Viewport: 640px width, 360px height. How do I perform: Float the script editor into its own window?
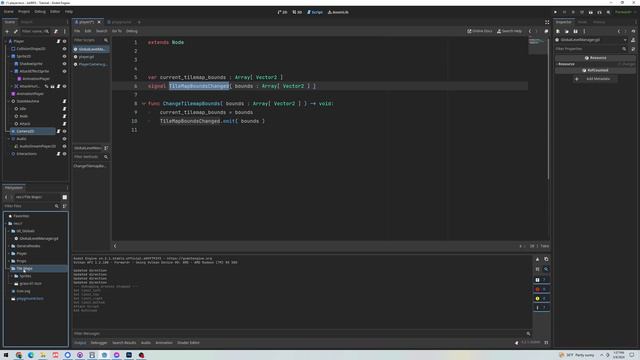[x=546, y=31]
